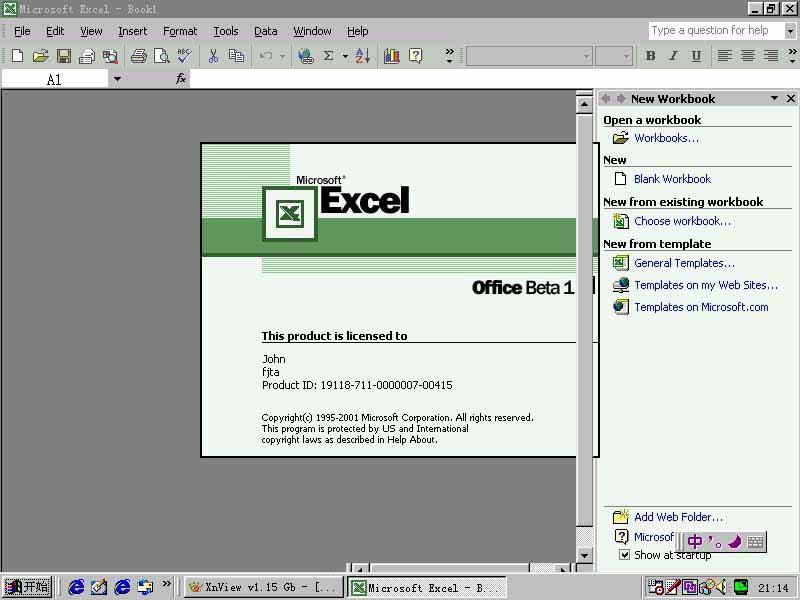Click the E-mail toolbar icon
The height and width of the screenshot is (600, 800).
[x=87, y=56]
